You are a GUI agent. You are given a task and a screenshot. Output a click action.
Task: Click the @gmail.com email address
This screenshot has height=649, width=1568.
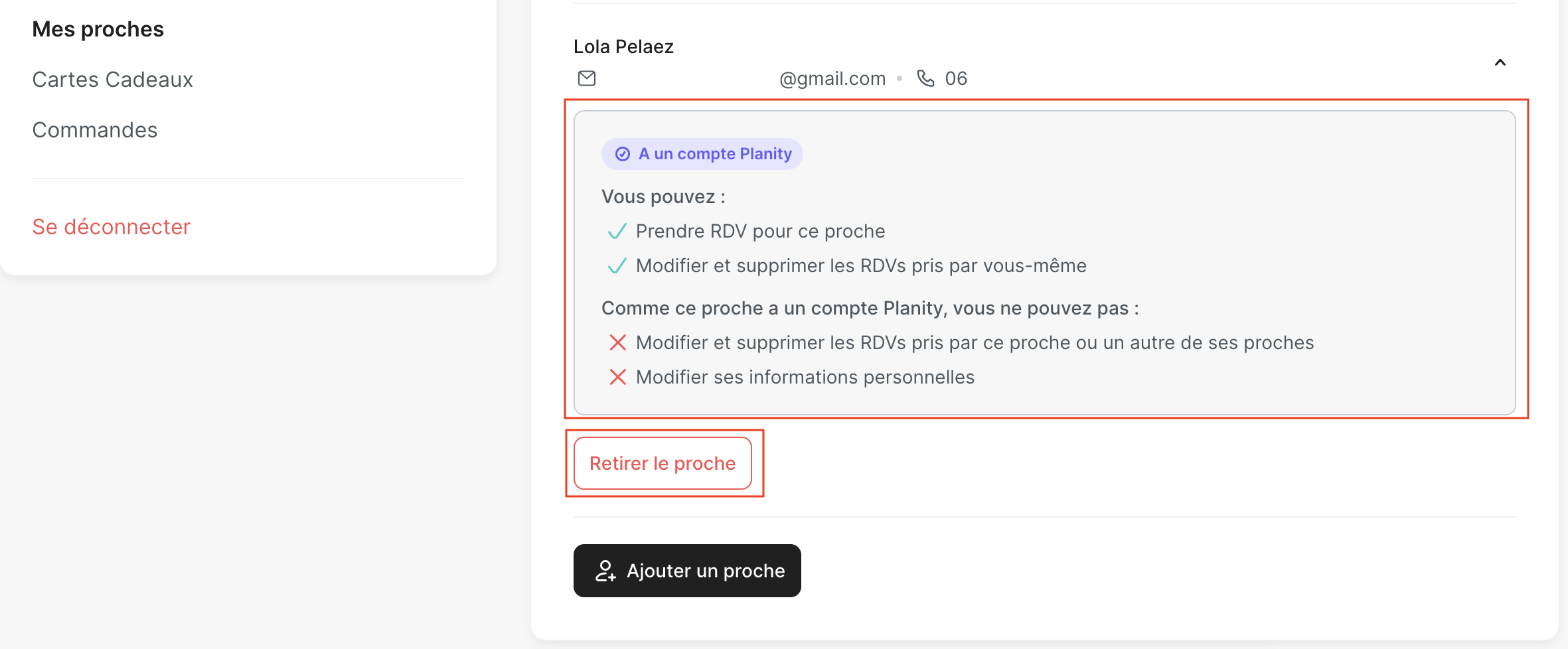[x=832, y=78]
